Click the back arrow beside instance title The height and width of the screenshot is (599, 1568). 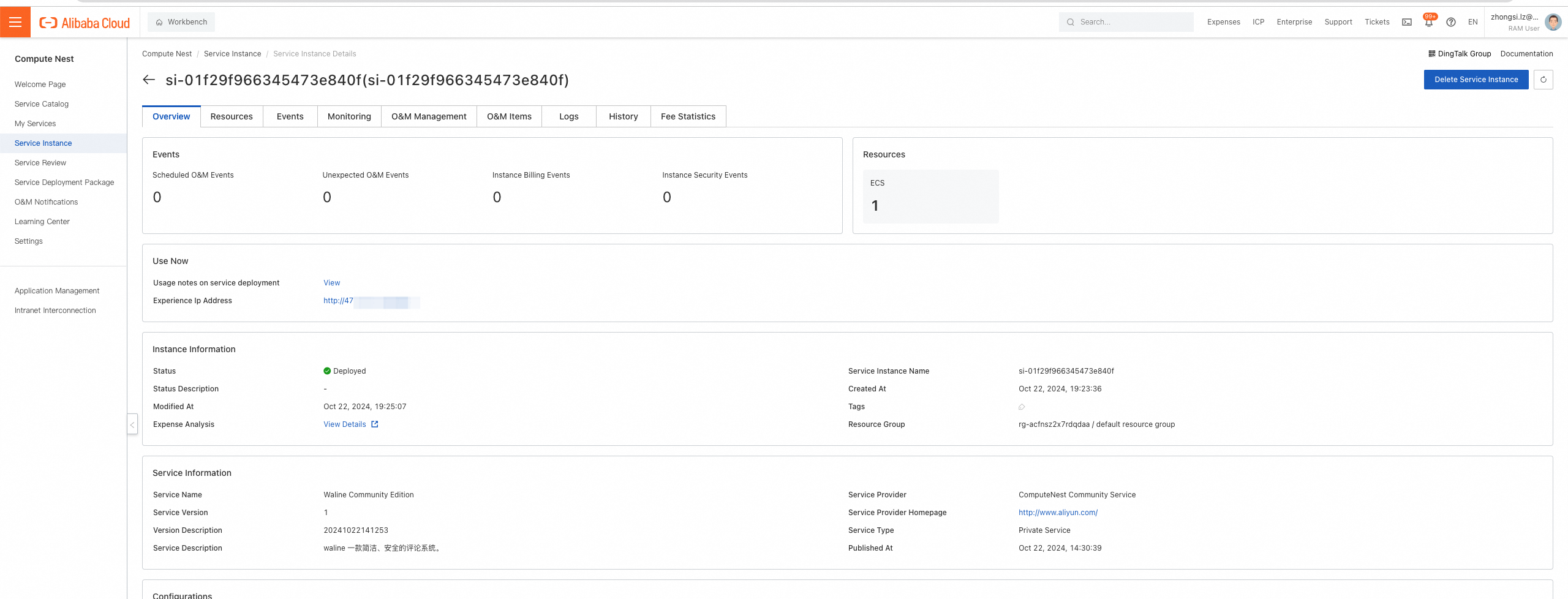pyautogui.click(x=149, y=80)
